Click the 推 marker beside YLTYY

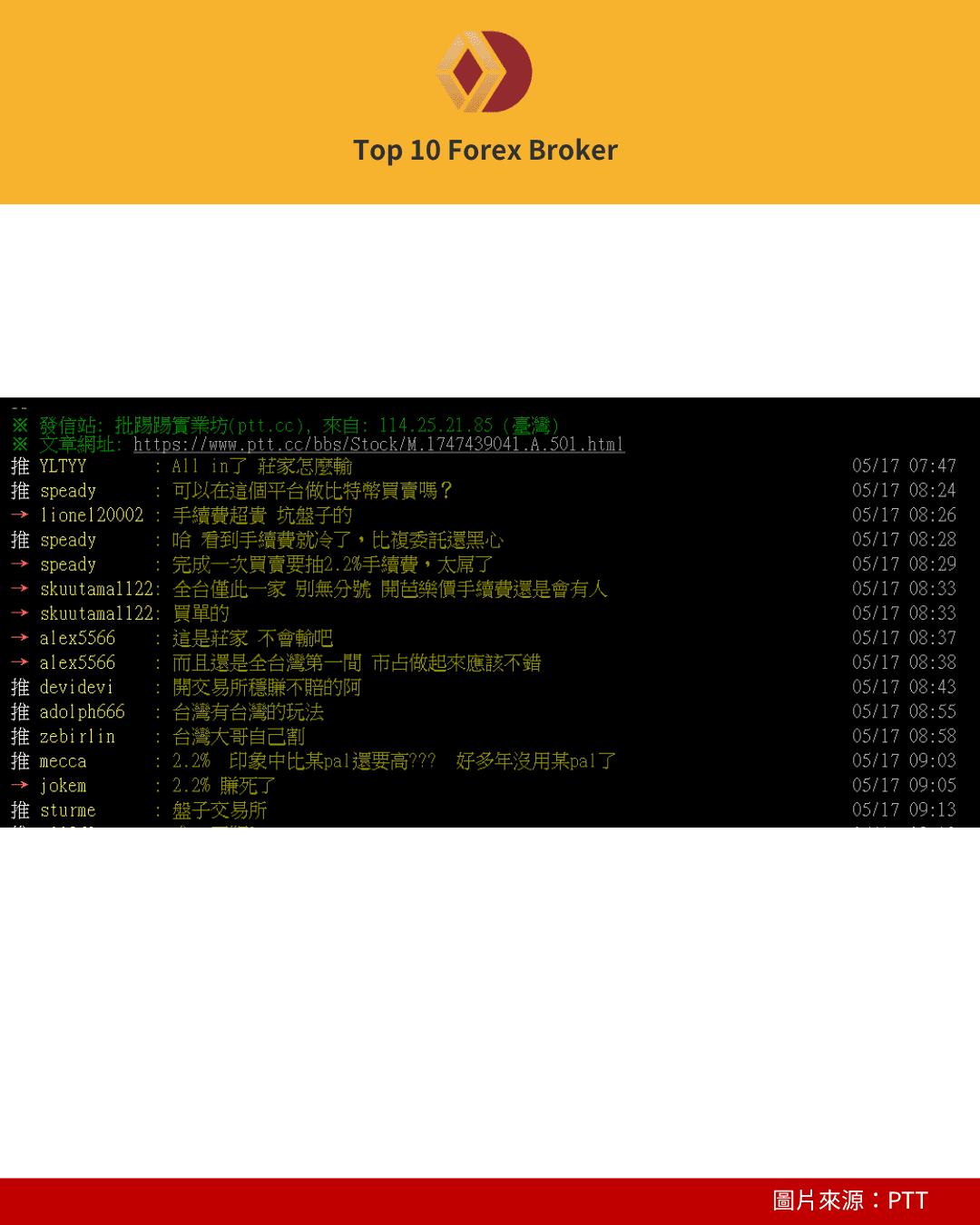pos(19,465)
